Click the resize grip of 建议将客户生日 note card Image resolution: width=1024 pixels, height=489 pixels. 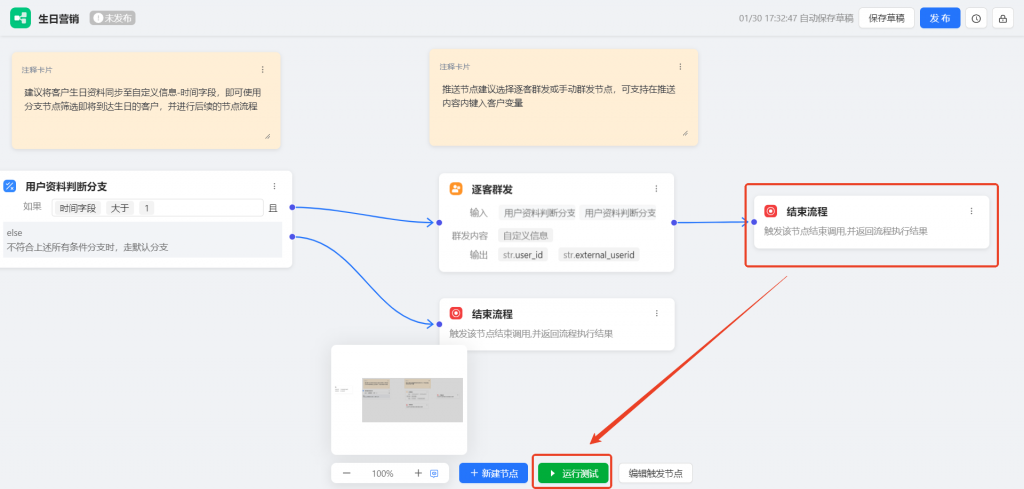tap(267, 136)
